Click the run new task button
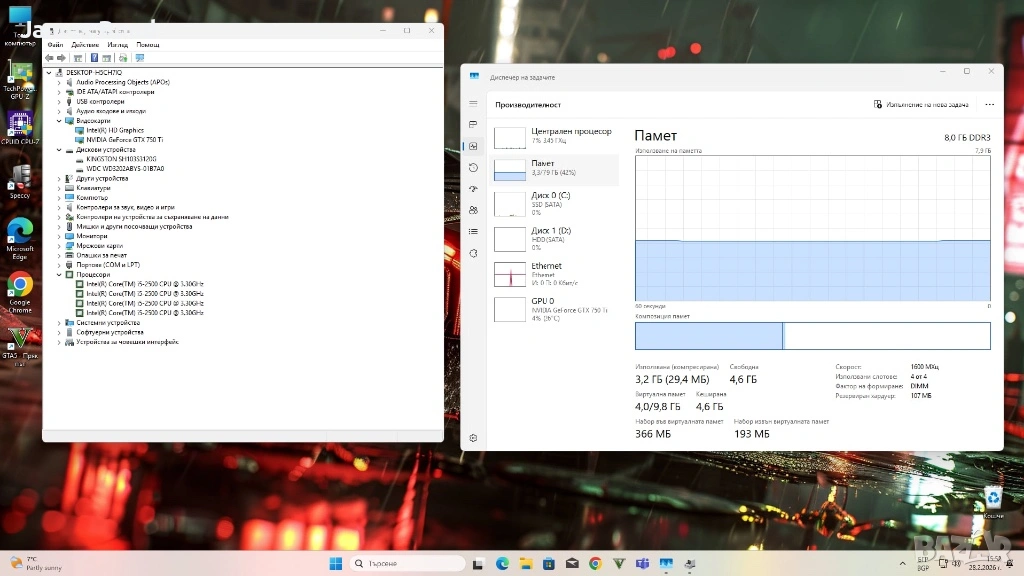Viewport: 1024px width, 576px height. point(921,104)
